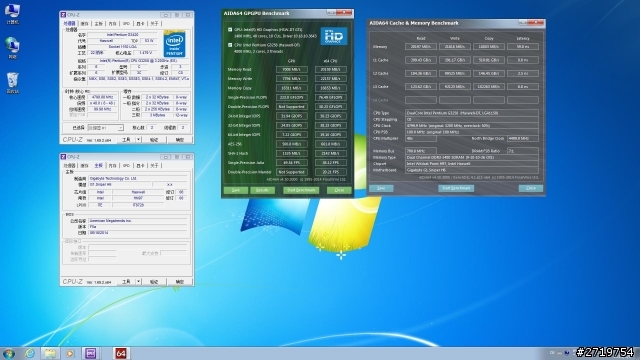This screenshot has width=640, height=360.
Task: Select the L3 Cache Latency value field
Action: (523, 87)
